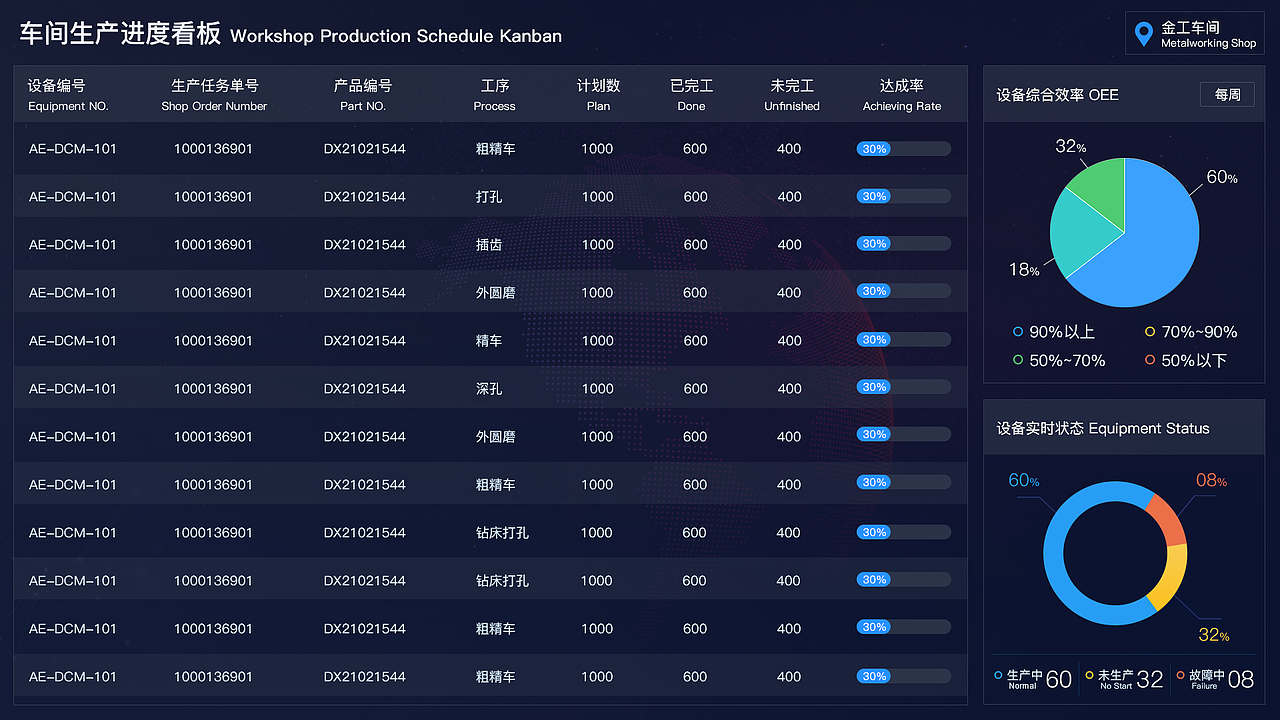This screenshot has height=720, width=1280.
Task: Click the 设备编号 Equipment NO. header
Action: 68,95
